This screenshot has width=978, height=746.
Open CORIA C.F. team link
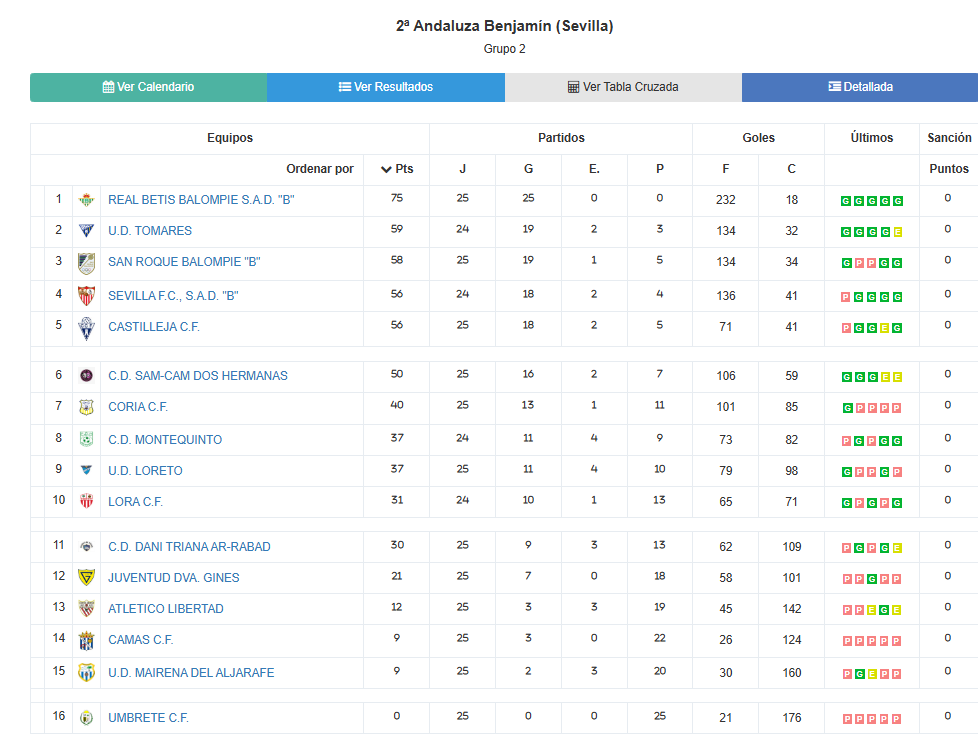[x=138, y=407]
